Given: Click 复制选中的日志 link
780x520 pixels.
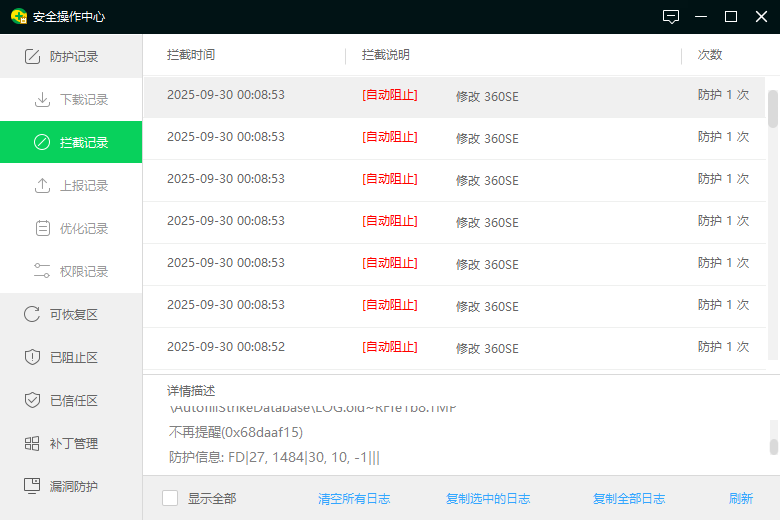Looking at the screenshot, I should (x=488, y=499).
